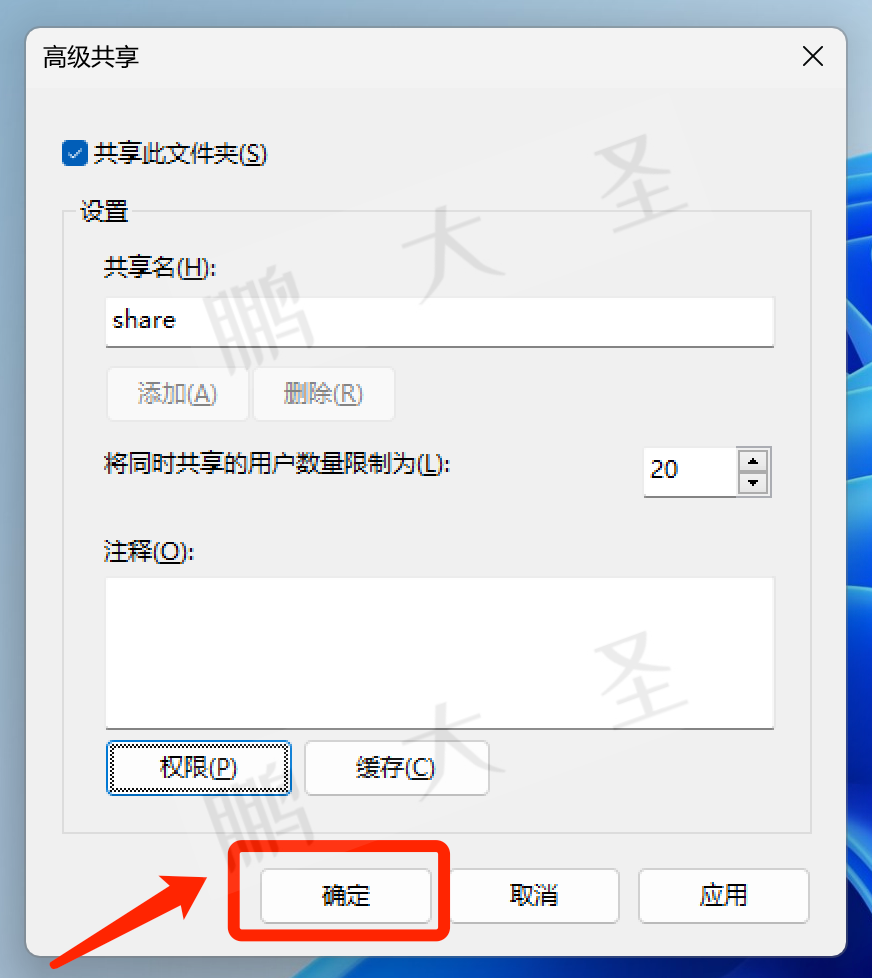Click the 高级共享 title bar text
Viewport: 872px width, 978px height.
pyautogui.click(x=91, y=57)
